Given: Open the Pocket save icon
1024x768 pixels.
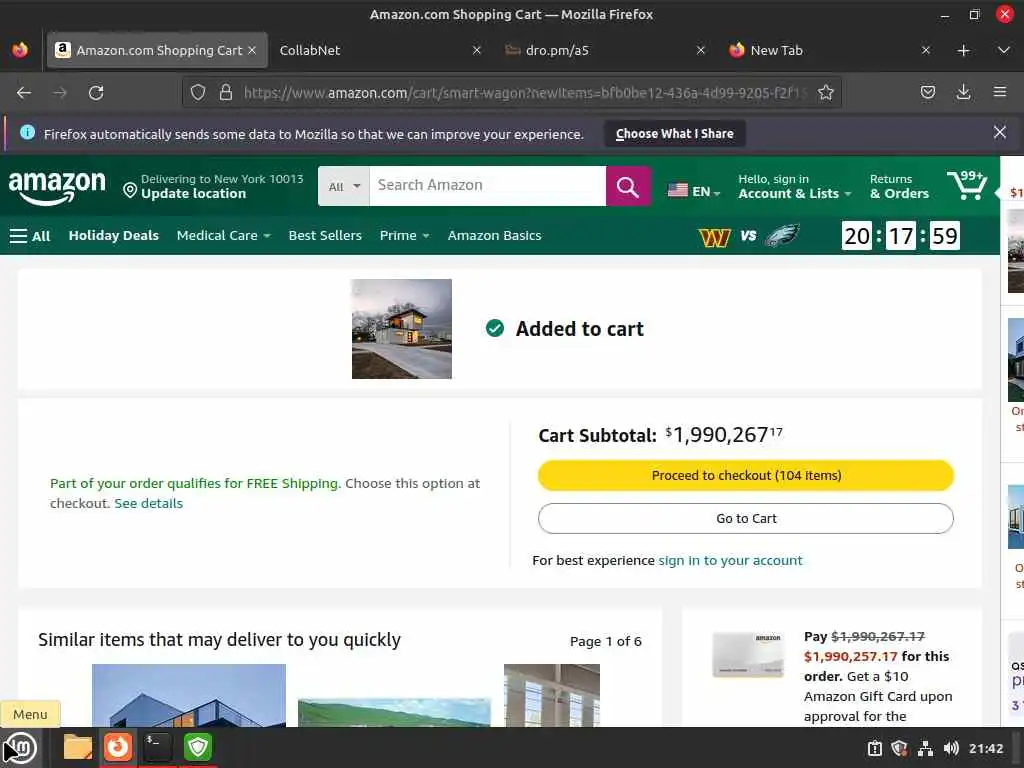Looking at the screenshot, I should click(x=927, y=93).
